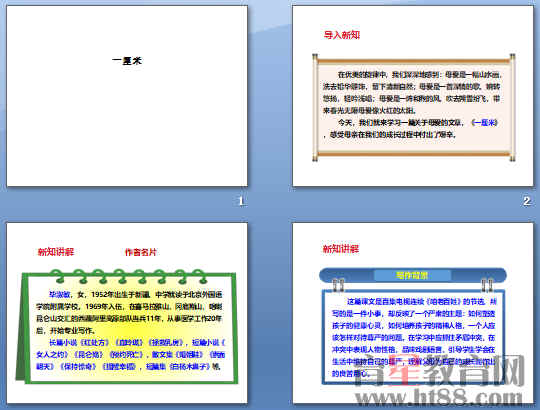Click the blue list of works at notepad bottom
The width and height of the screenshot is (540, 410).
click(x=130, y=355)
